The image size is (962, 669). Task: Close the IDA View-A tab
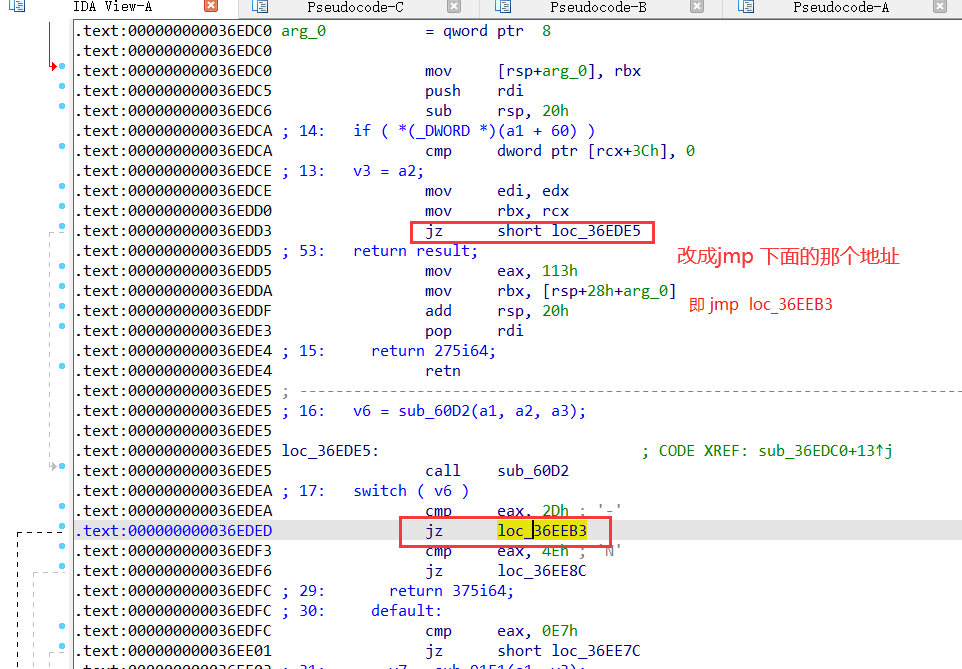pos(211,7)
